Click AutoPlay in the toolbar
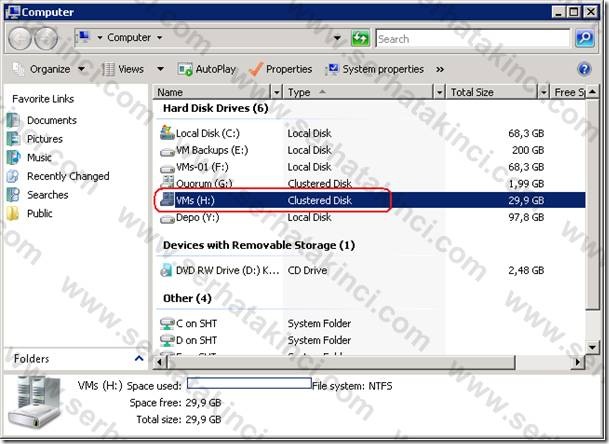 click(207, 69)
